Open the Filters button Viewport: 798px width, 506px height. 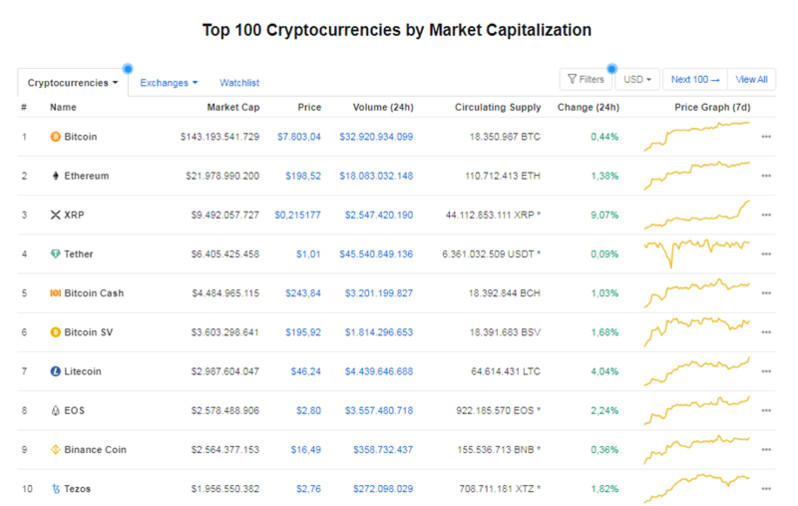(586, 79)
